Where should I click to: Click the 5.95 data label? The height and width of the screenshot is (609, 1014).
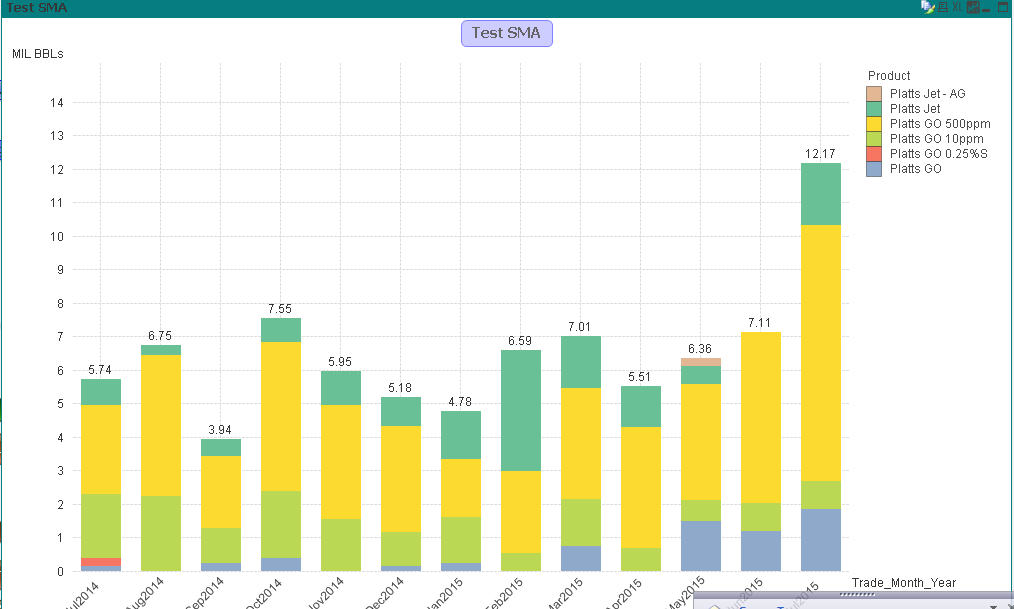[340, 362]
